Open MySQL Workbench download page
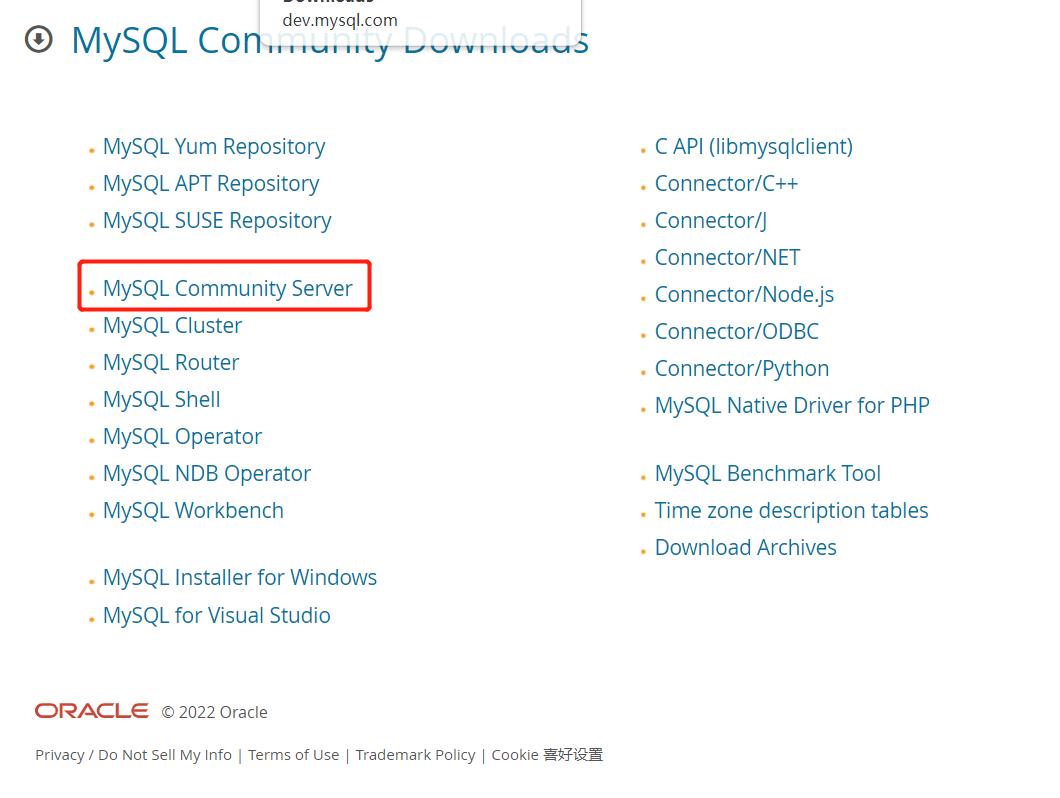Image resolution: width=1060 pixels, height=798 pixels. pos(193,510)
